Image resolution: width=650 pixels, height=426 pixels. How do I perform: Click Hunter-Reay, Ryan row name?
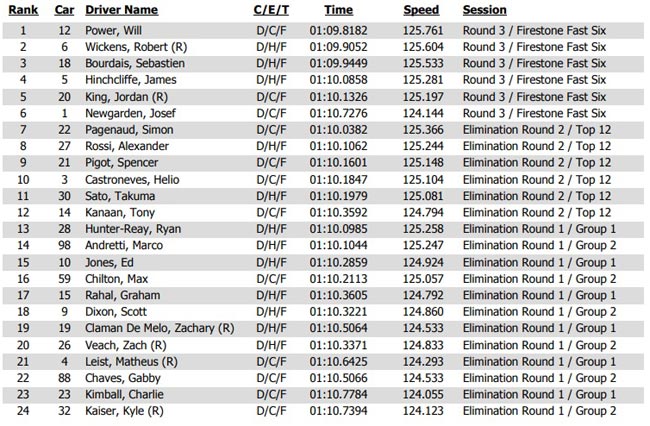133,229
